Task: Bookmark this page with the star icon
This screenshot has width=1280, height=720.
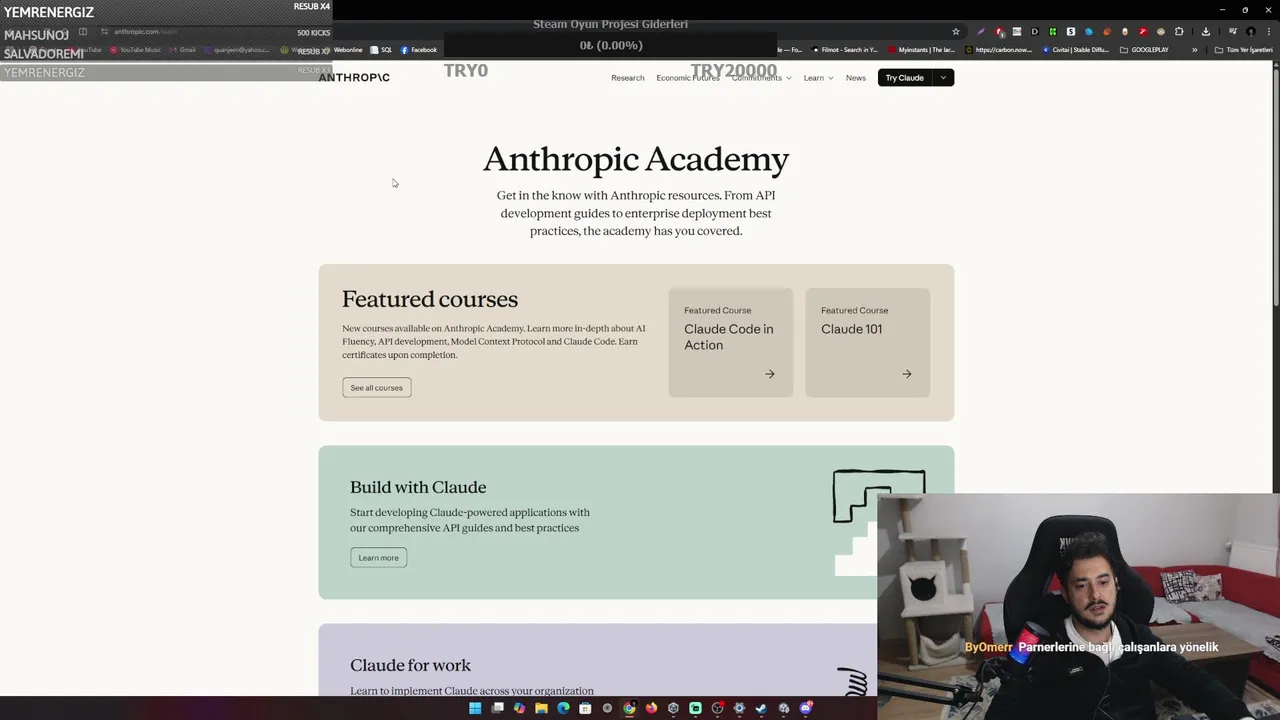Action: [x=956, y=31]
